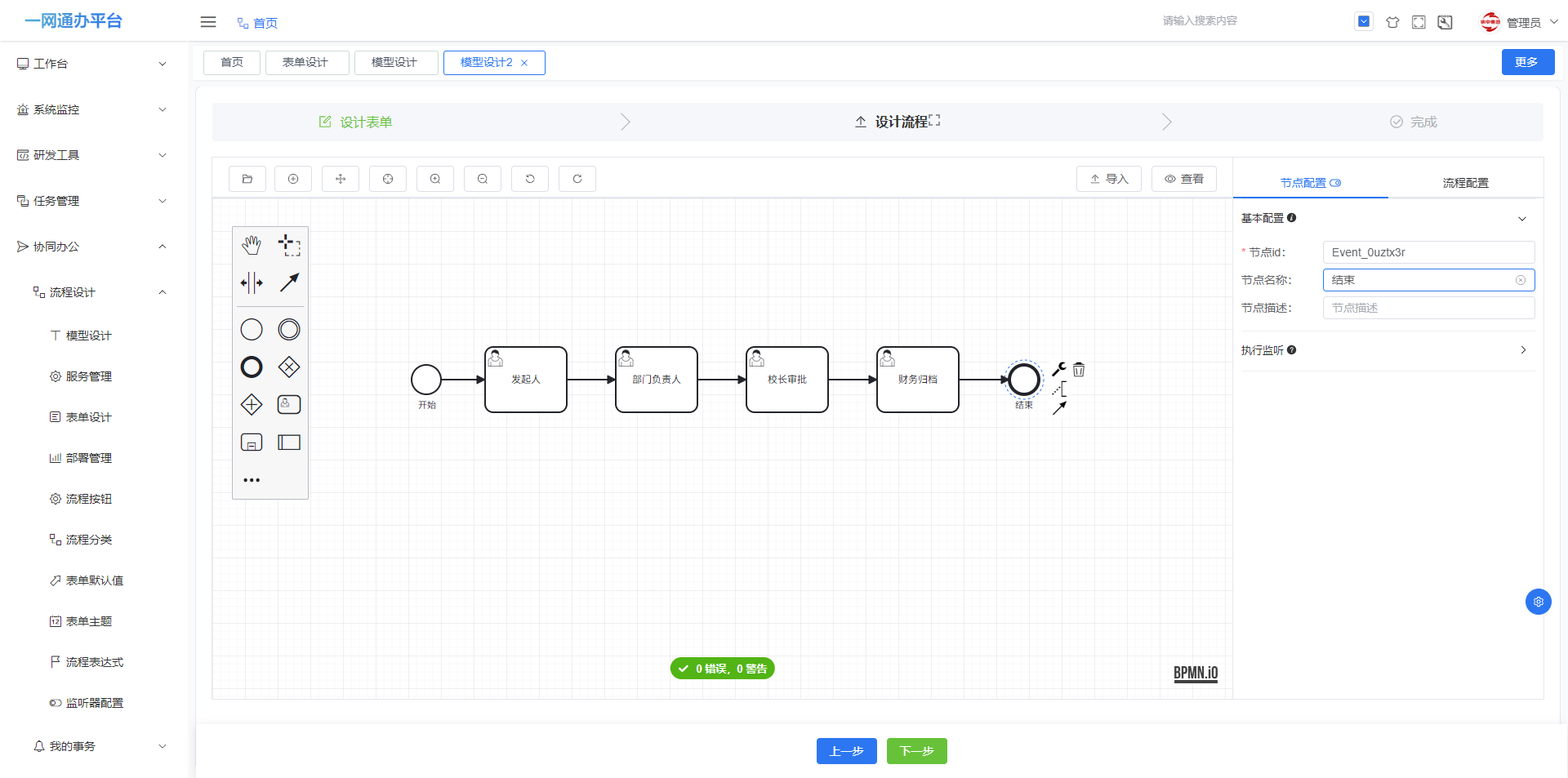The image size is (1568, 778).
Task: Activate the hand tool in the palette
Action: click(252, 245)
